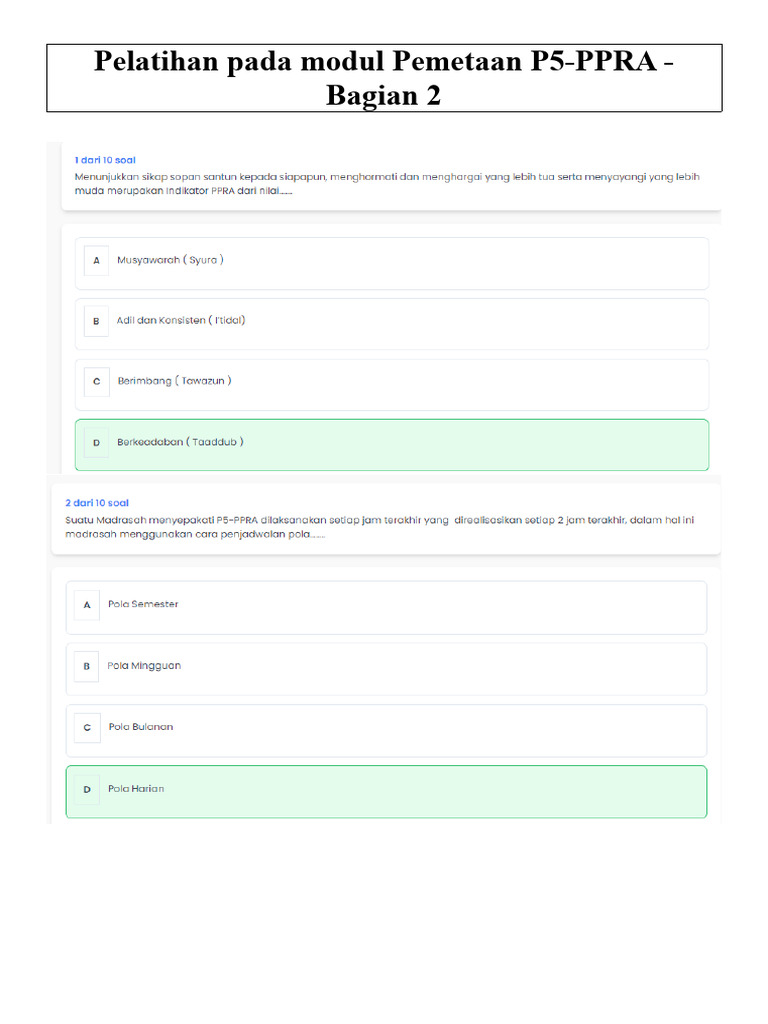768x1024 pixels.
Task: Click letter A badge beside Pola Semester
Action: coord(87,605)
